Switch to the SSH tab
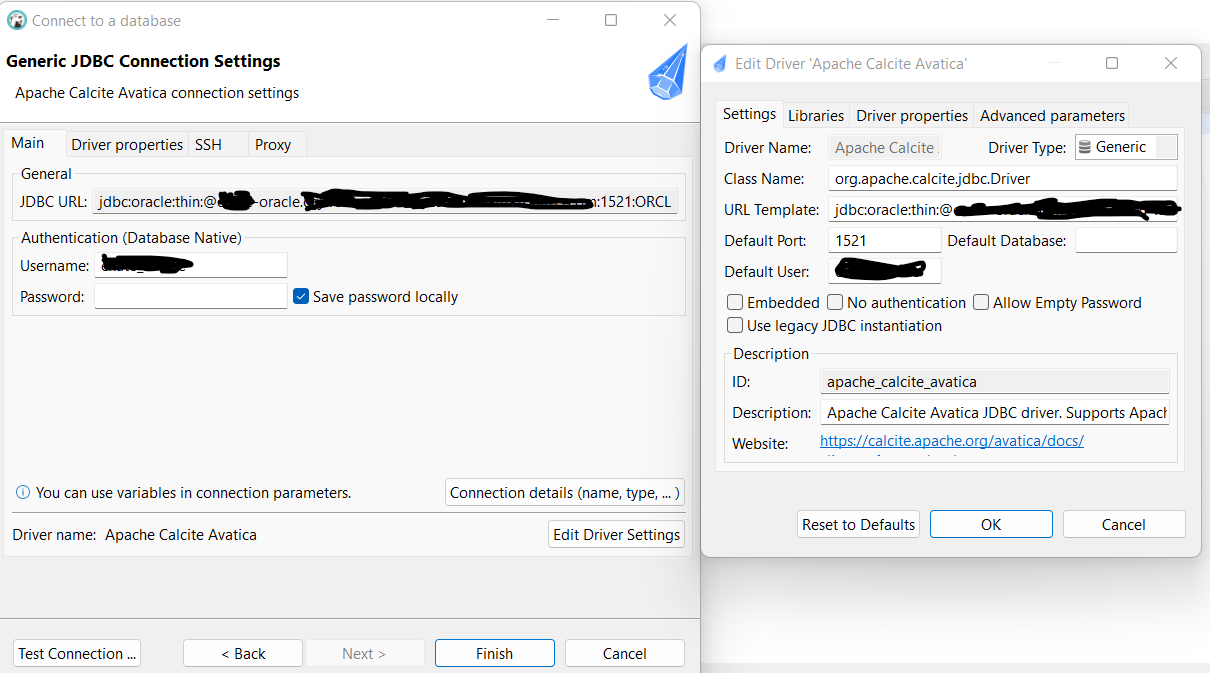 207,144
